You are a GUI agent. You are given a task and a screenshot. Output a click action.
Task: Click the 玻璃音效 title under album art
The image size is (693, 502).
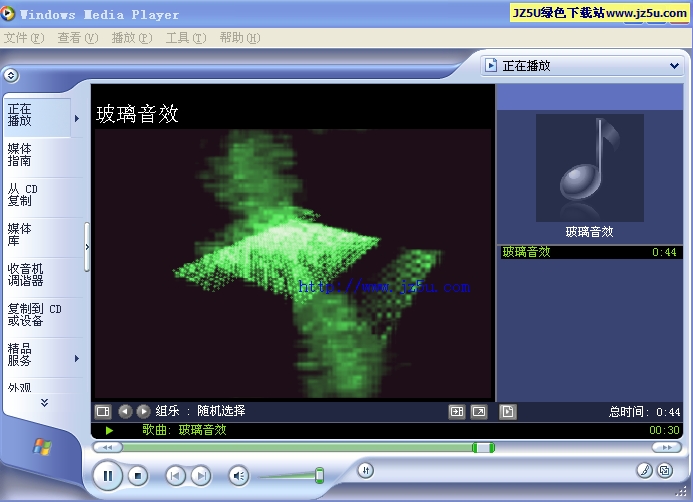[x=590, y=232]
